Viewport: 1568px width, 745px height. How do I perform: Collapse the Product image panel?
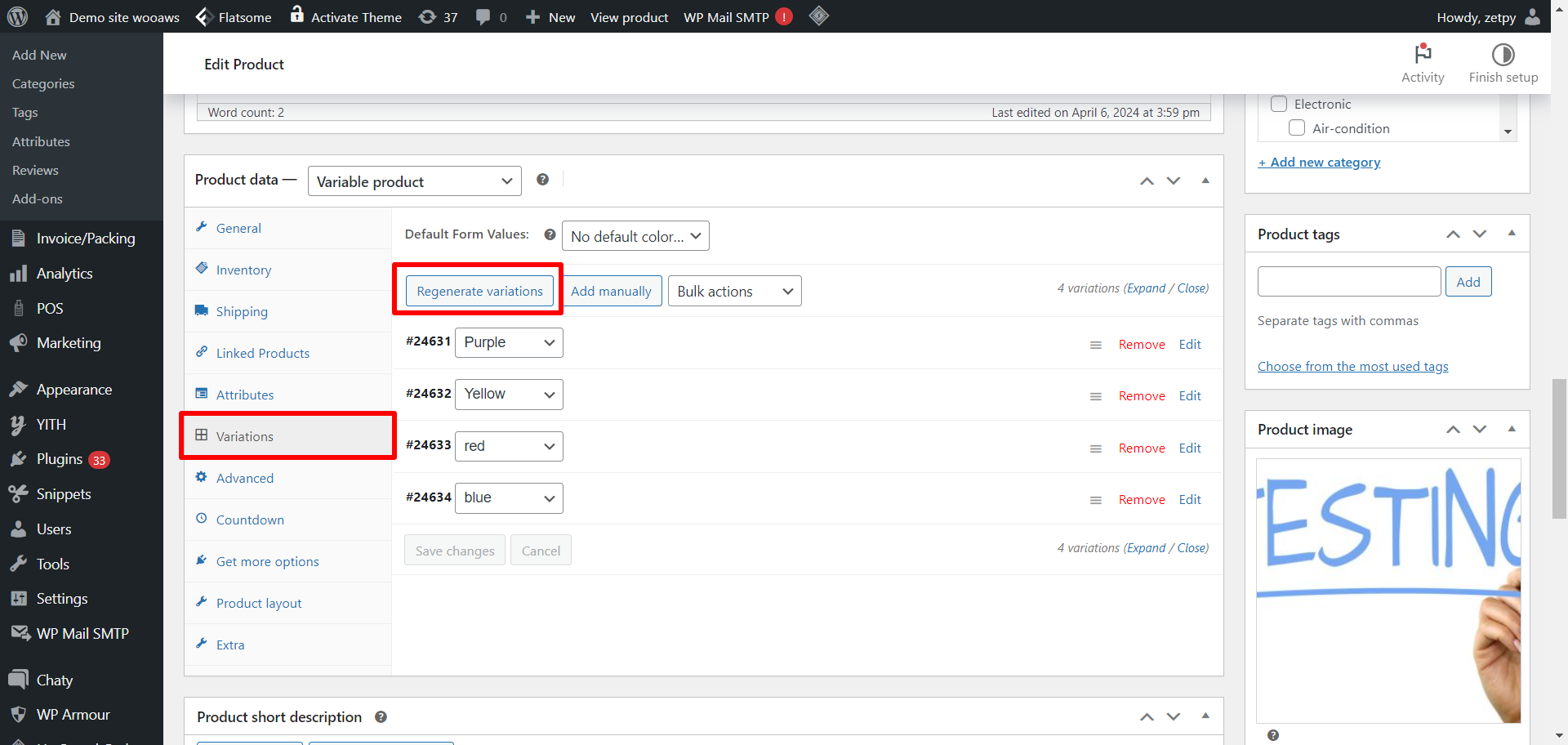(1512, 429)
